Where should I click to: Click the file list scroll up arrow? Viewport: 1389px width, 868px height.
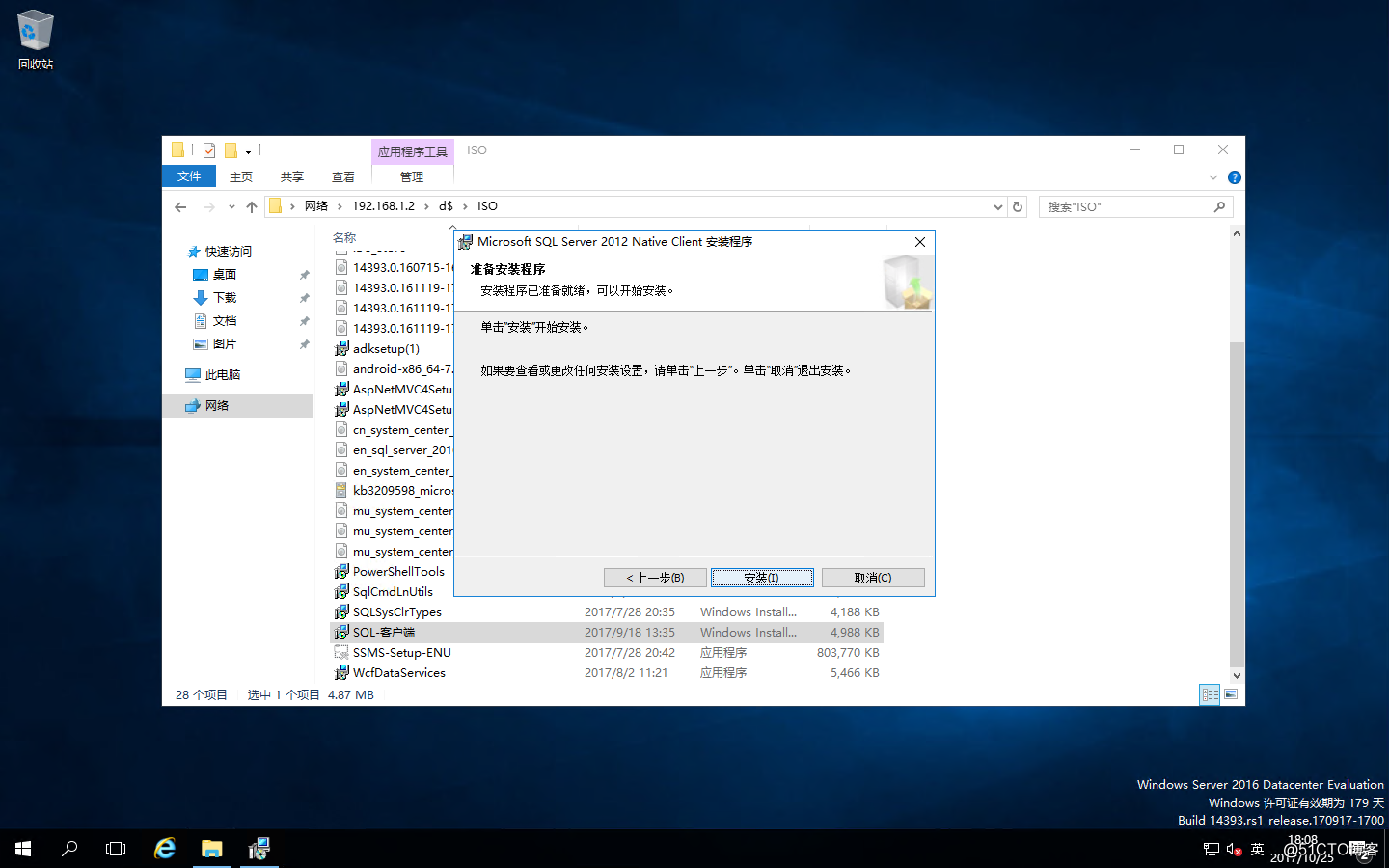point(1237,233)
